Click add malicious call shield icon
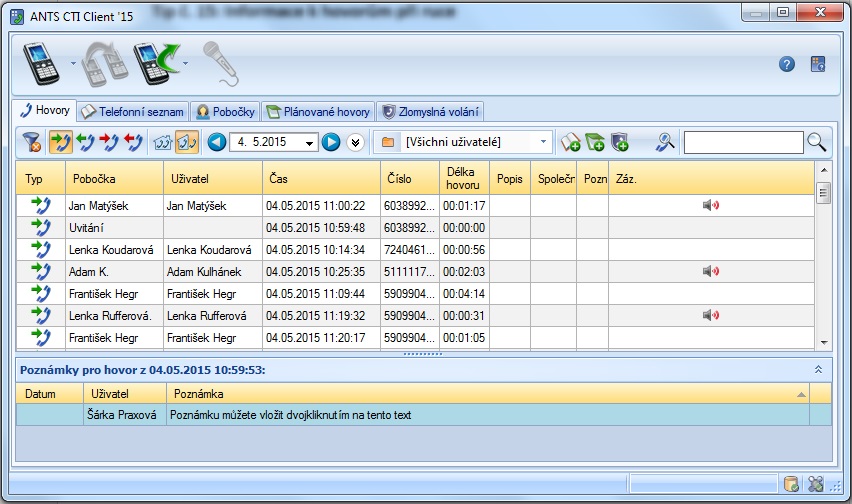The height and width of the screenshot is (504, 852). click(619, 142)
